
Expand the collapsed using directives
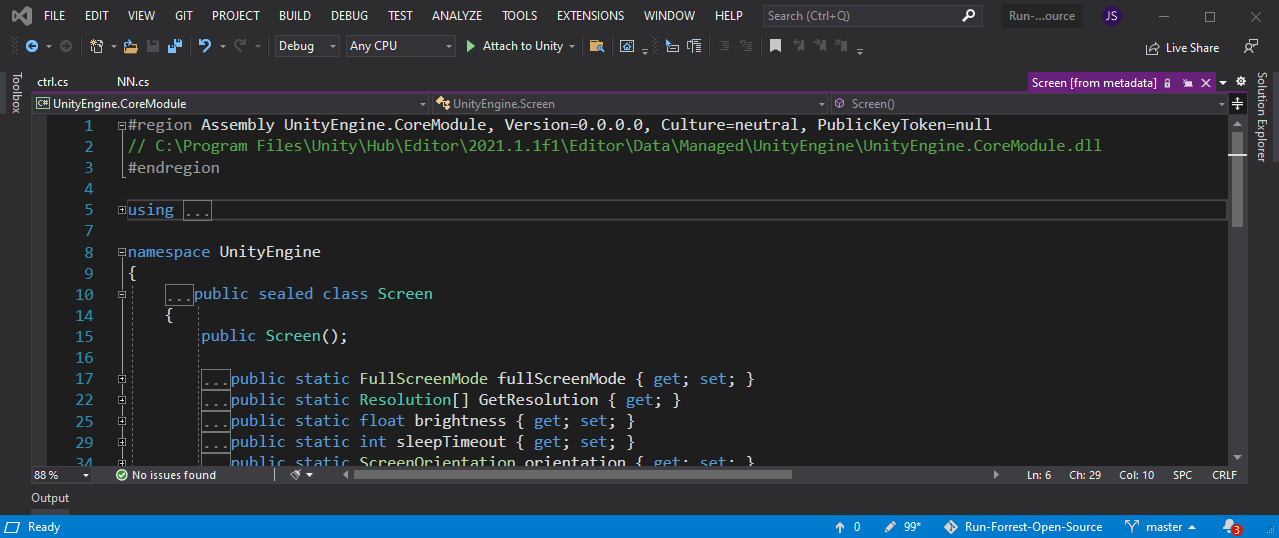(121, 209)
